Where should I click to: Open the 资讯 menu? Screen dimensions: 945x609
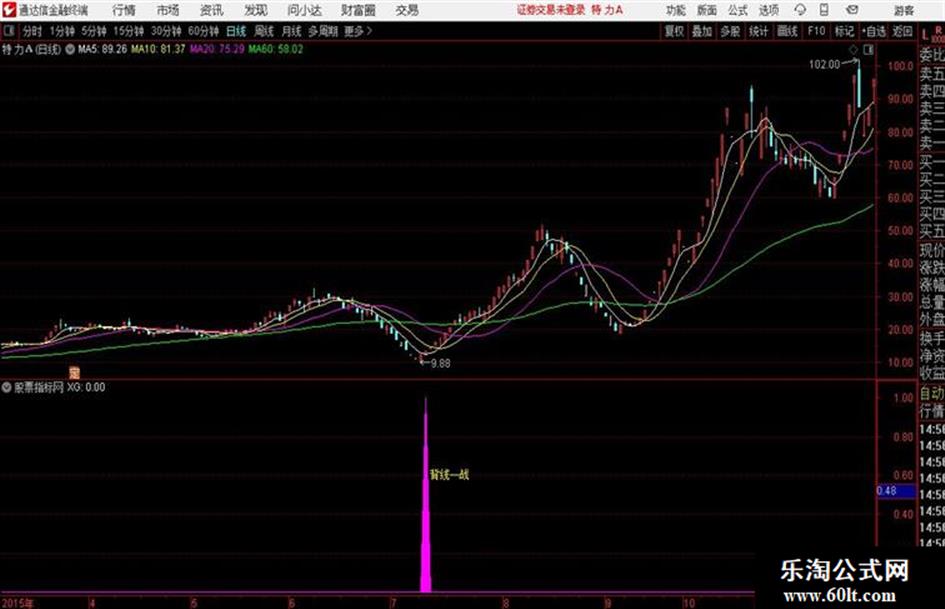(211, 10)
